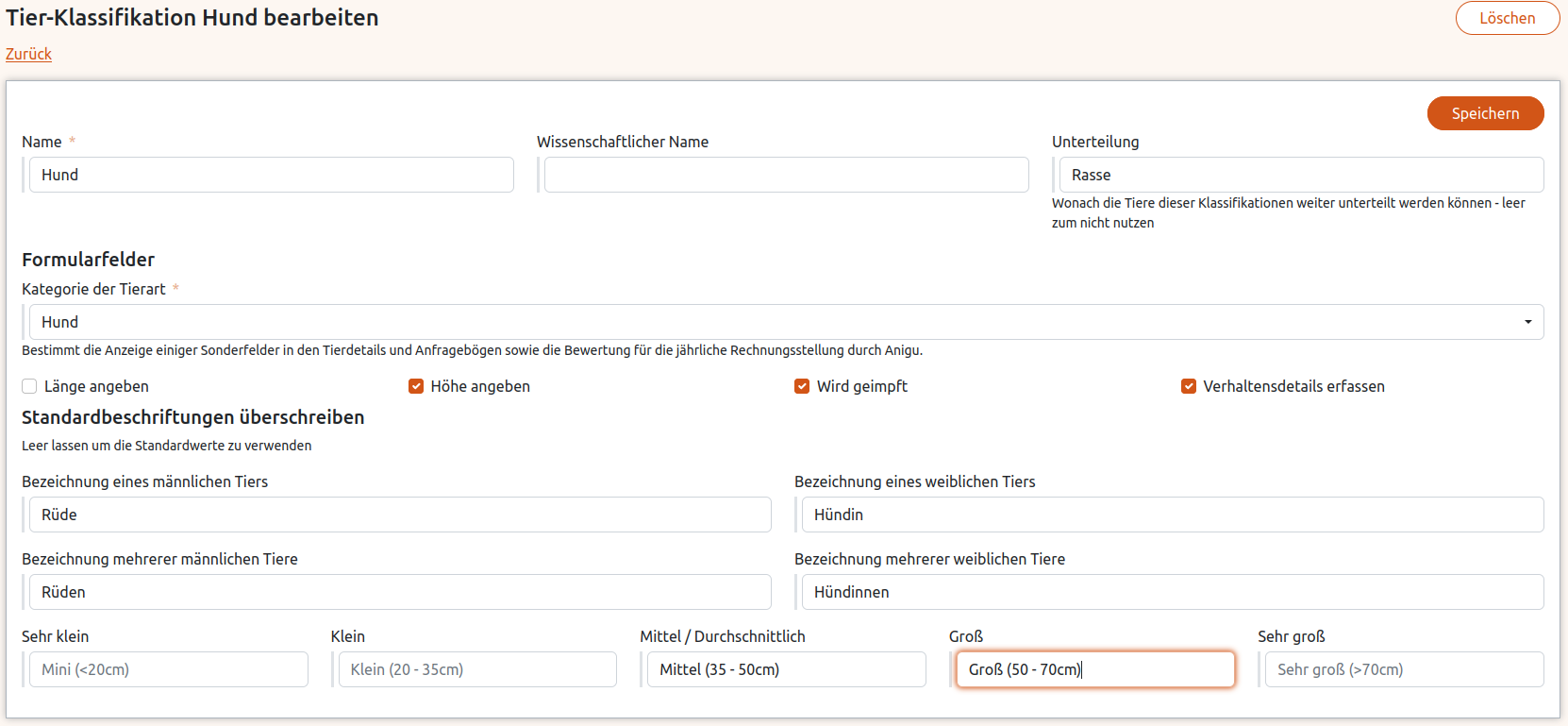Focus the plural male field Rüden
Screen dimensions: 1568x726
[400, 592]
